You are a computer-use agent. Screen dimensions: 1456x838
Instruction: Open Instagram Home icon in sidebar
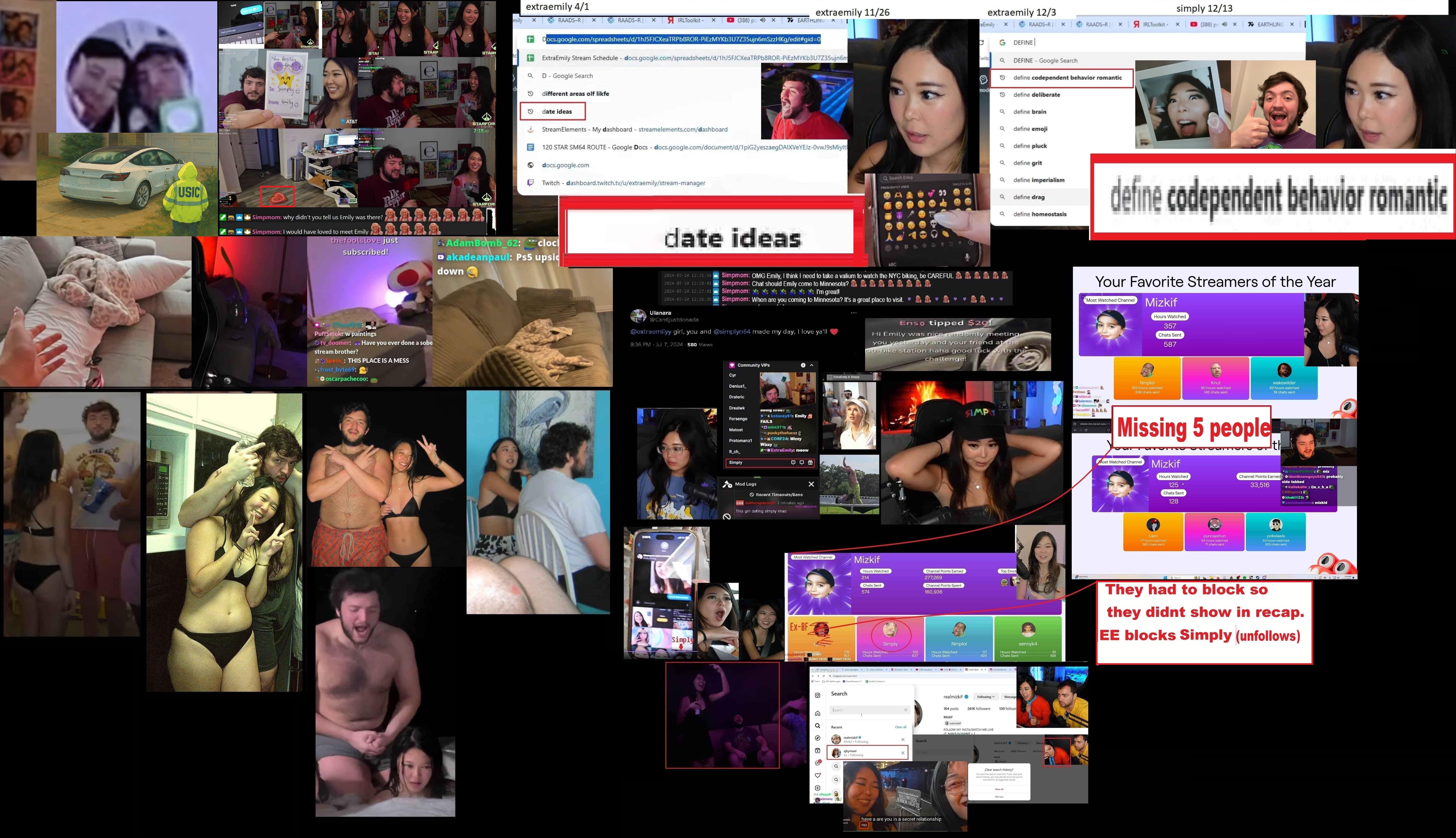818,713
